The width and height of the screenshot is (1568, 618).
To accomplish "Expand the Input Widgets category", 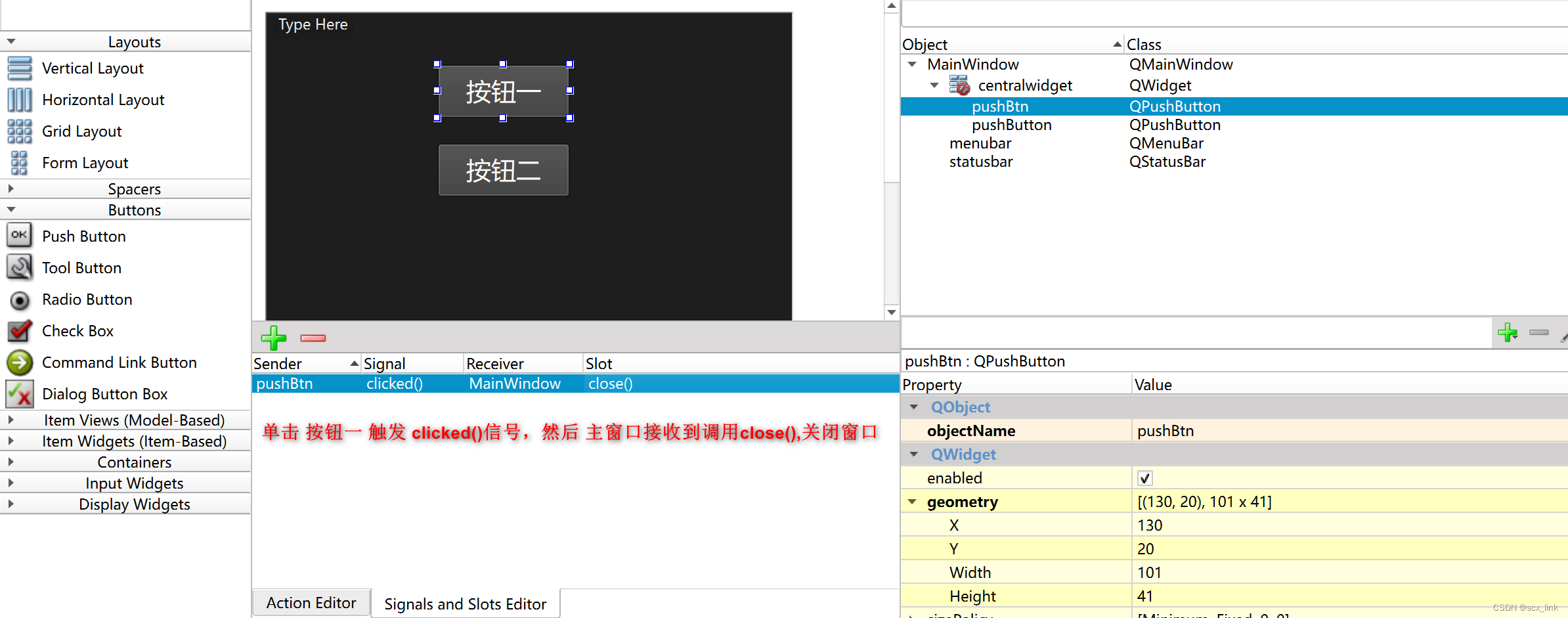I will (x=11, y=483).
